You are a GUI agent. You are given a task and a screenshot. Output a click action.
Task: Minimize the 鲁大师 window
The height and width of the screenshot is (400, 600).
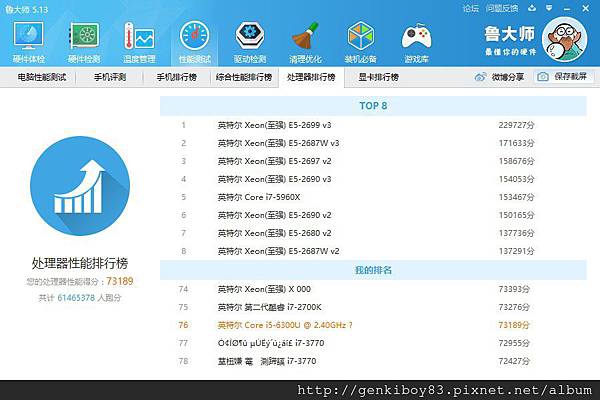point(567,8)
